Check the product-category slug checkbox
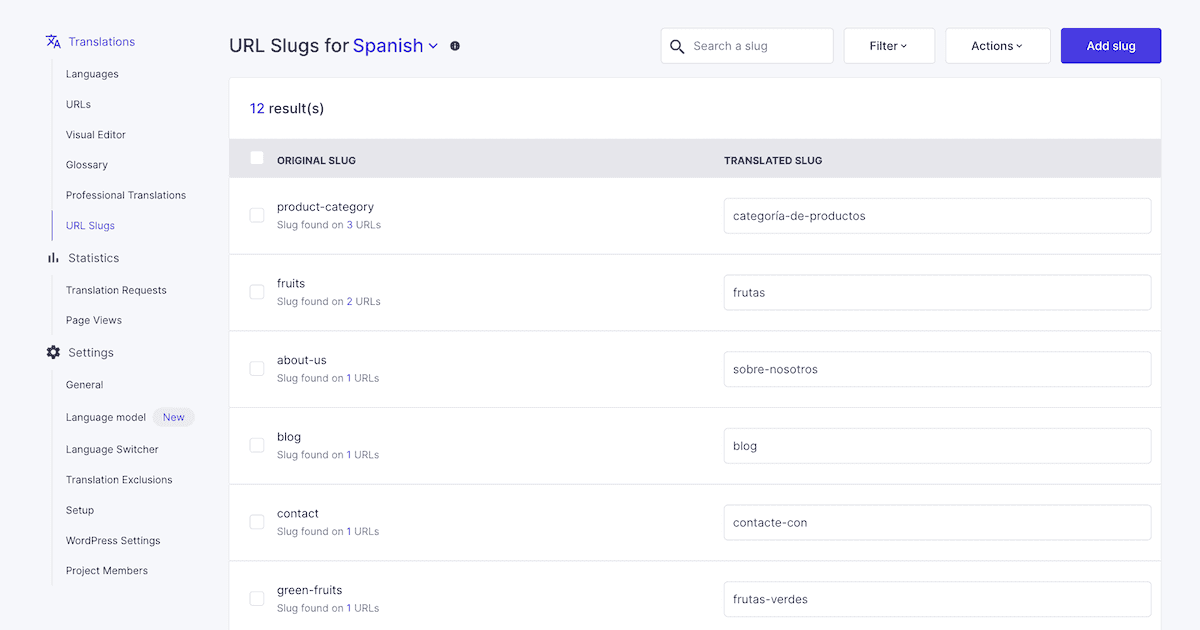This screenshot has width=1200, height=630. coord(257,215)
